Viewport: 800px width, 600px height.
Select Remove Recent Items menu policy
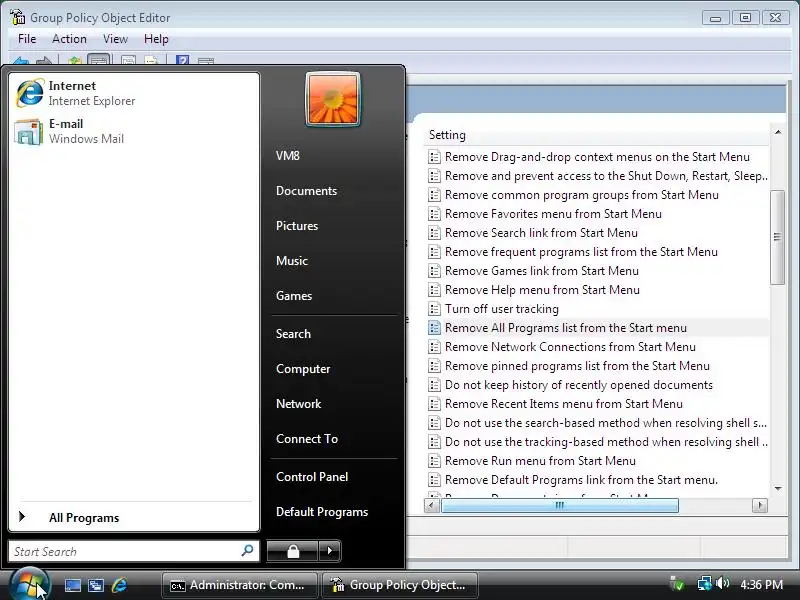564,404
